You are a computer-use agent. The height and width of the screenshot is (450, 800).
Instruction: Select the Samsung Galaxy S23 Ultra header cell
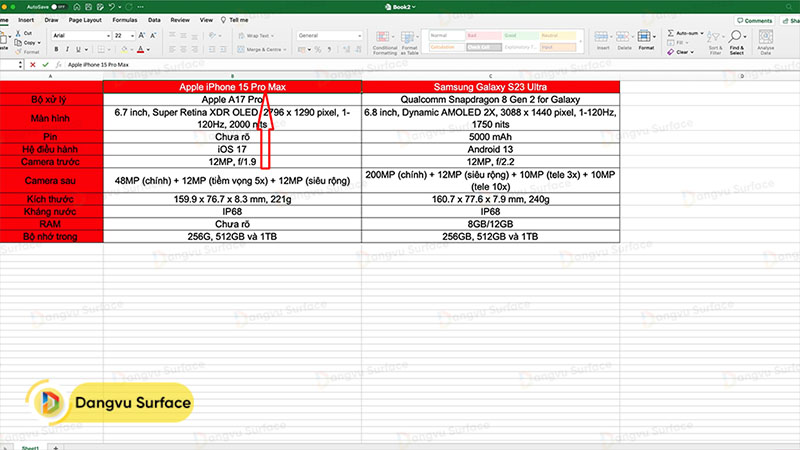pyautogui.click(x=491, y=87)
